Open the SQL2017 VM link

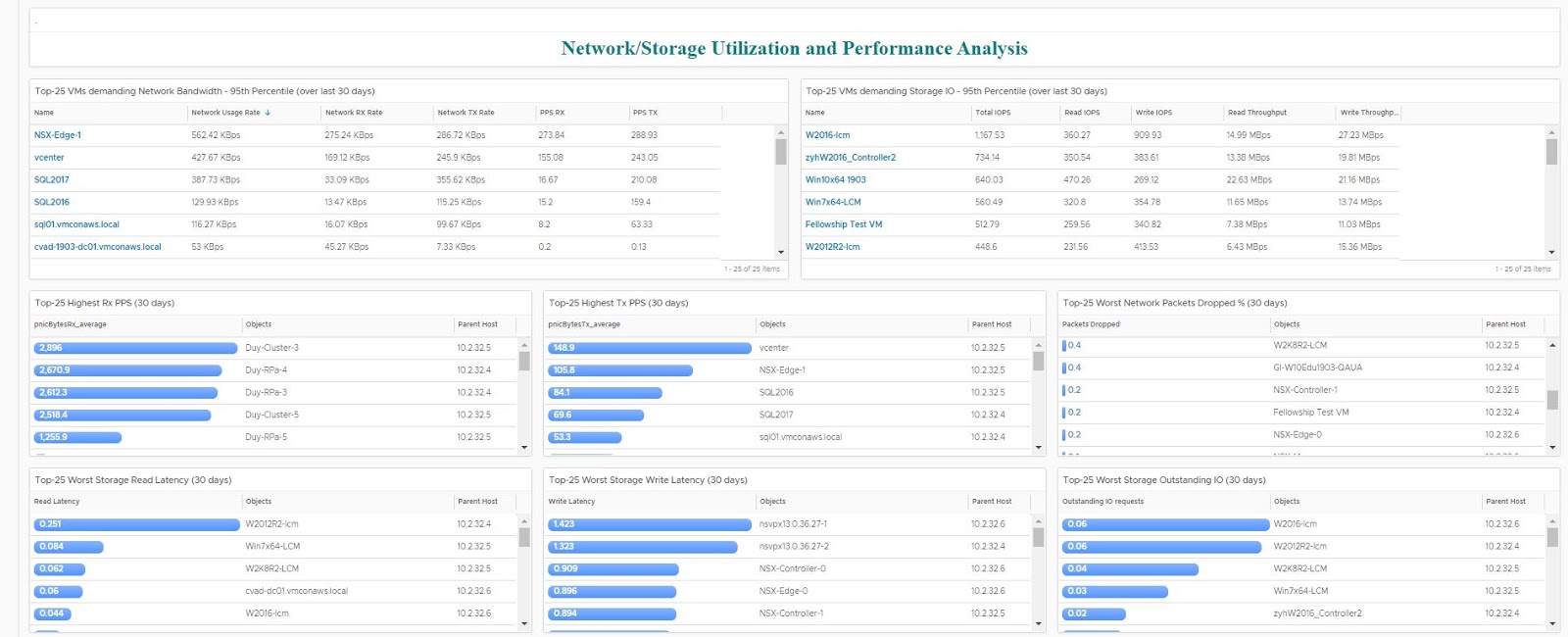pos(52,180)
